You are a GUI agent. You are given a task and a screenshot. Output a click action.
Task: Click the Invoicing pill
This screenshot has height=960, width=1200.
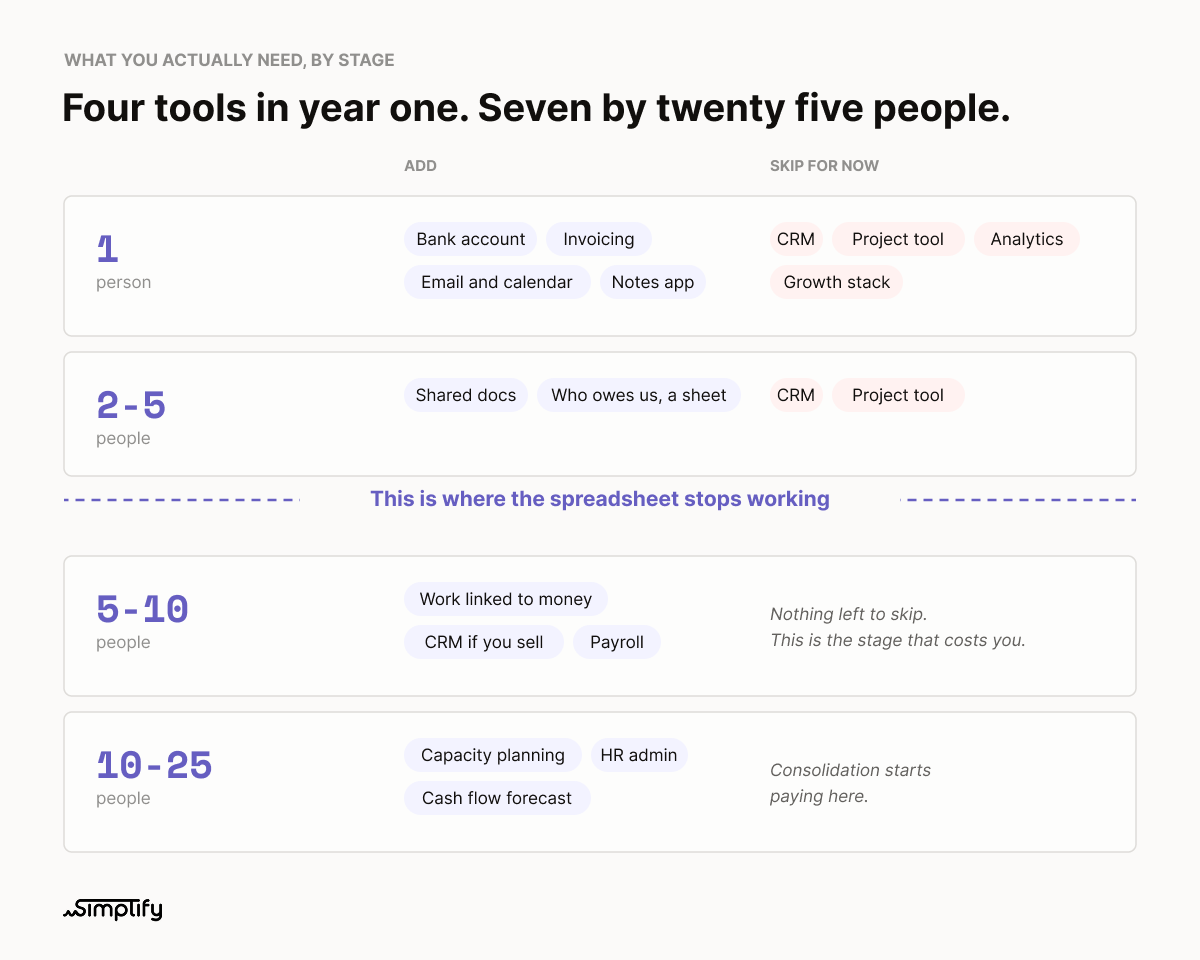pos(599,239)
